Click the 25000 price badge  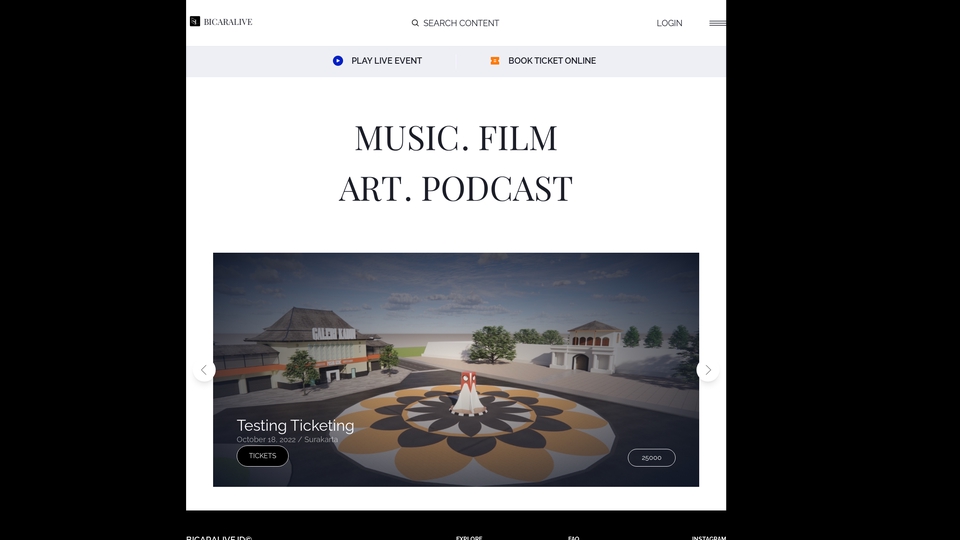pos(651,458)
